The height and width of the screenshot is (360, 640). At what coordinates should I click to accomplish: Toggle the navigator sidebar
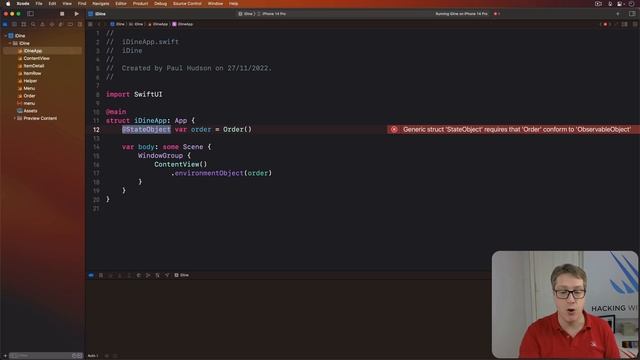pos(30,14)
